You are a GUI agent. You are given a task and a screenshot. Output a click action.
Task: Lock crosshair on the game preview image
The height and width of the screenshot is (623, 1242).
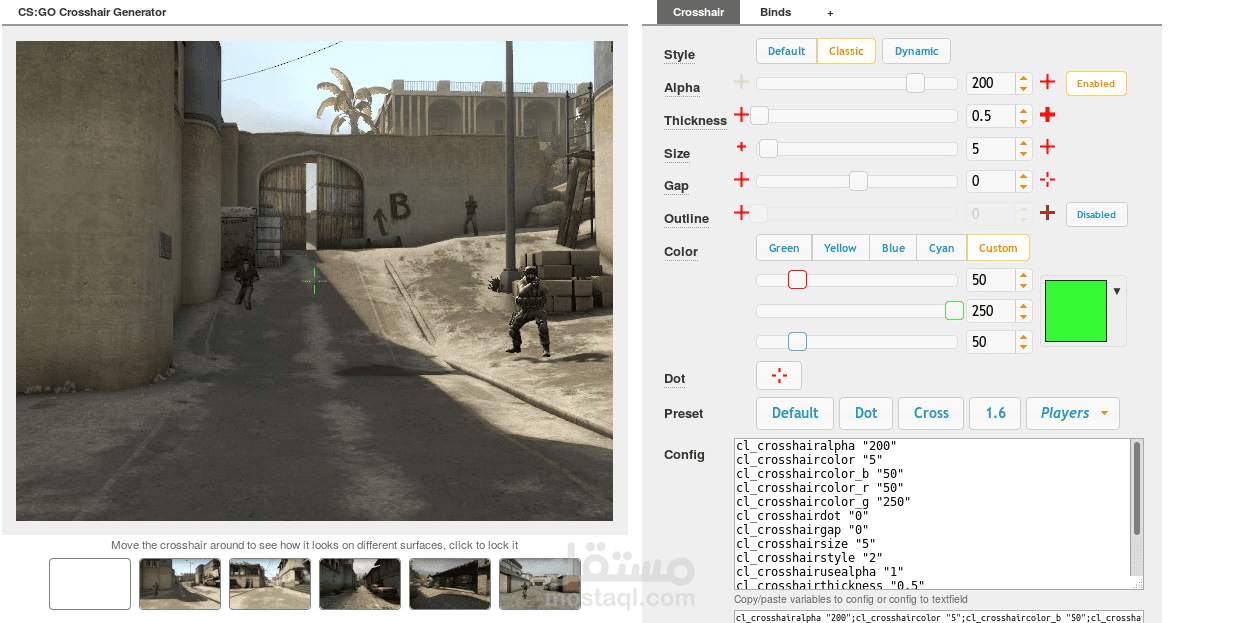tap(314, 281)
